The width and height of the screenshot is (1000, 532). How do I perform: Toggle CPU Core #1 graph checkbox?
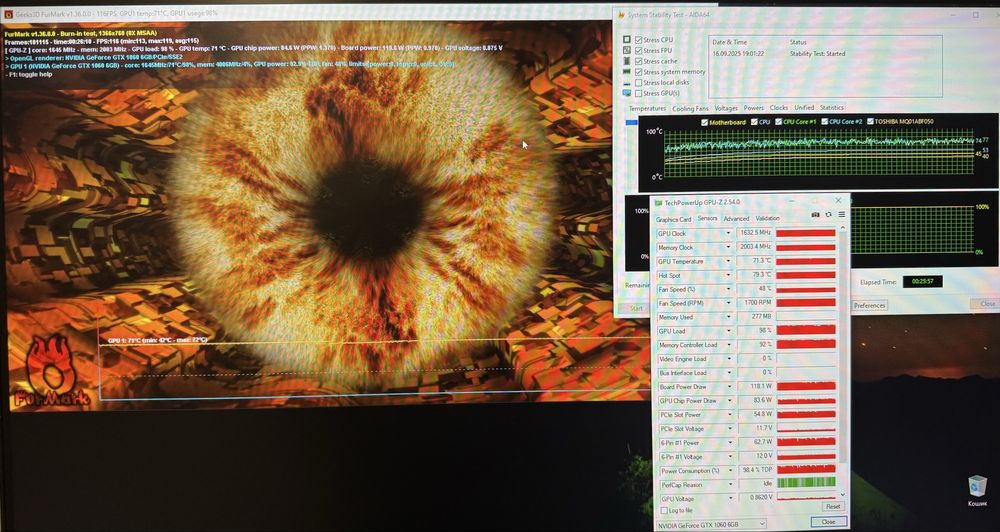(779, 121)
